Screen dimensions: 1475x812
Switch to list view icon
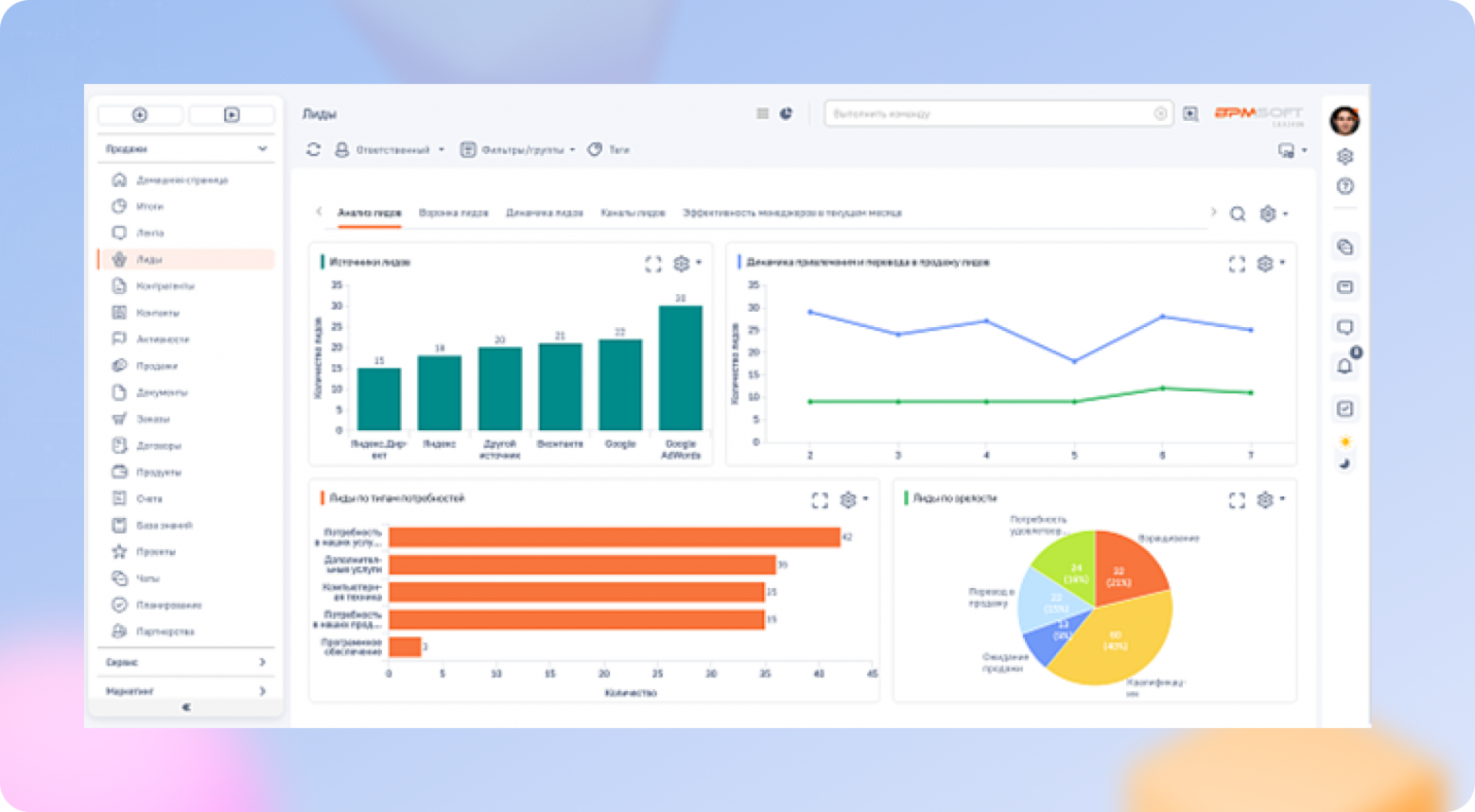pos(762,113)
